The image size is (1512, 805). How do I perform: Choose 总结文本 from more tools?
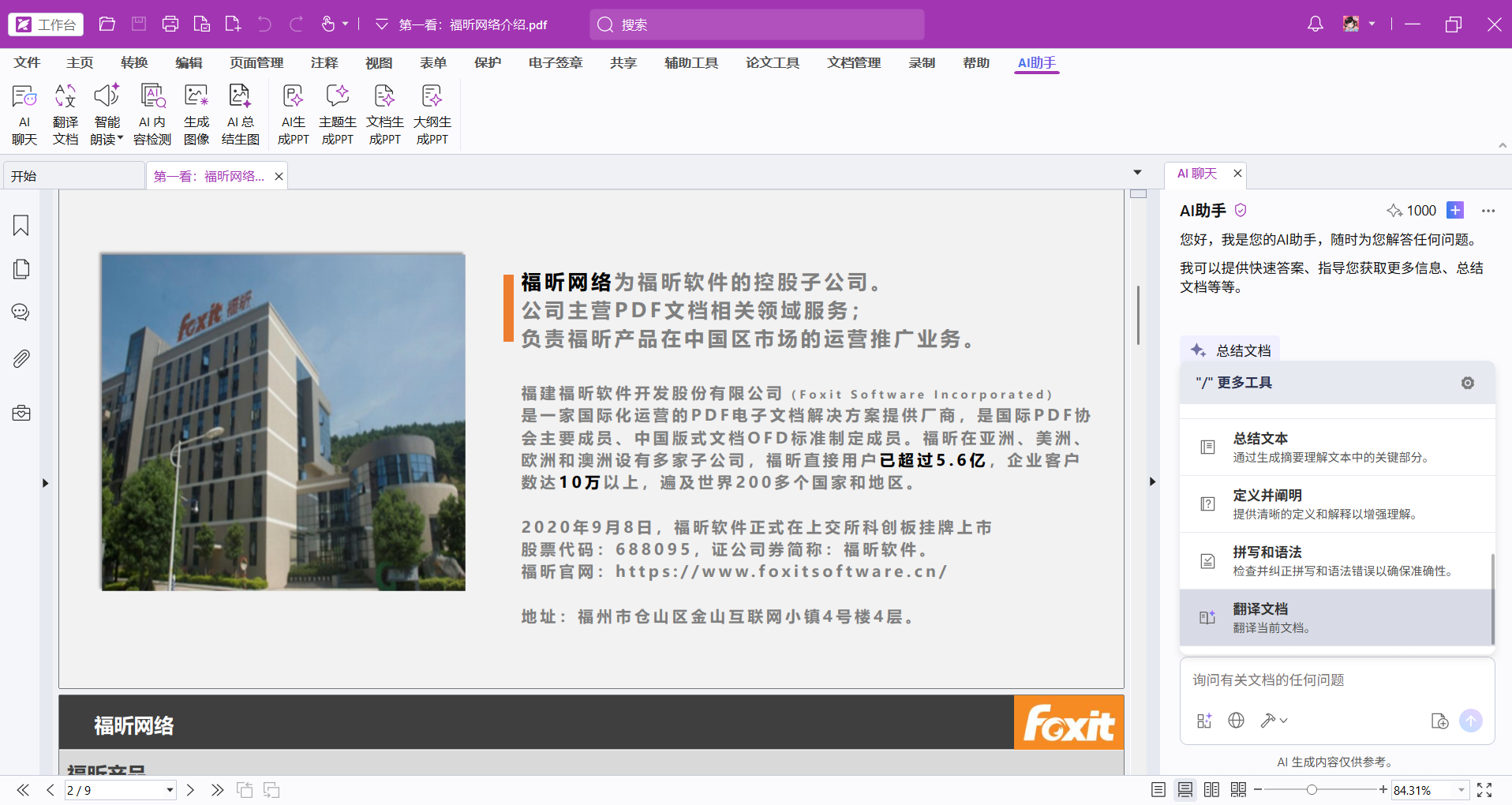click(x=1338, y=447)
